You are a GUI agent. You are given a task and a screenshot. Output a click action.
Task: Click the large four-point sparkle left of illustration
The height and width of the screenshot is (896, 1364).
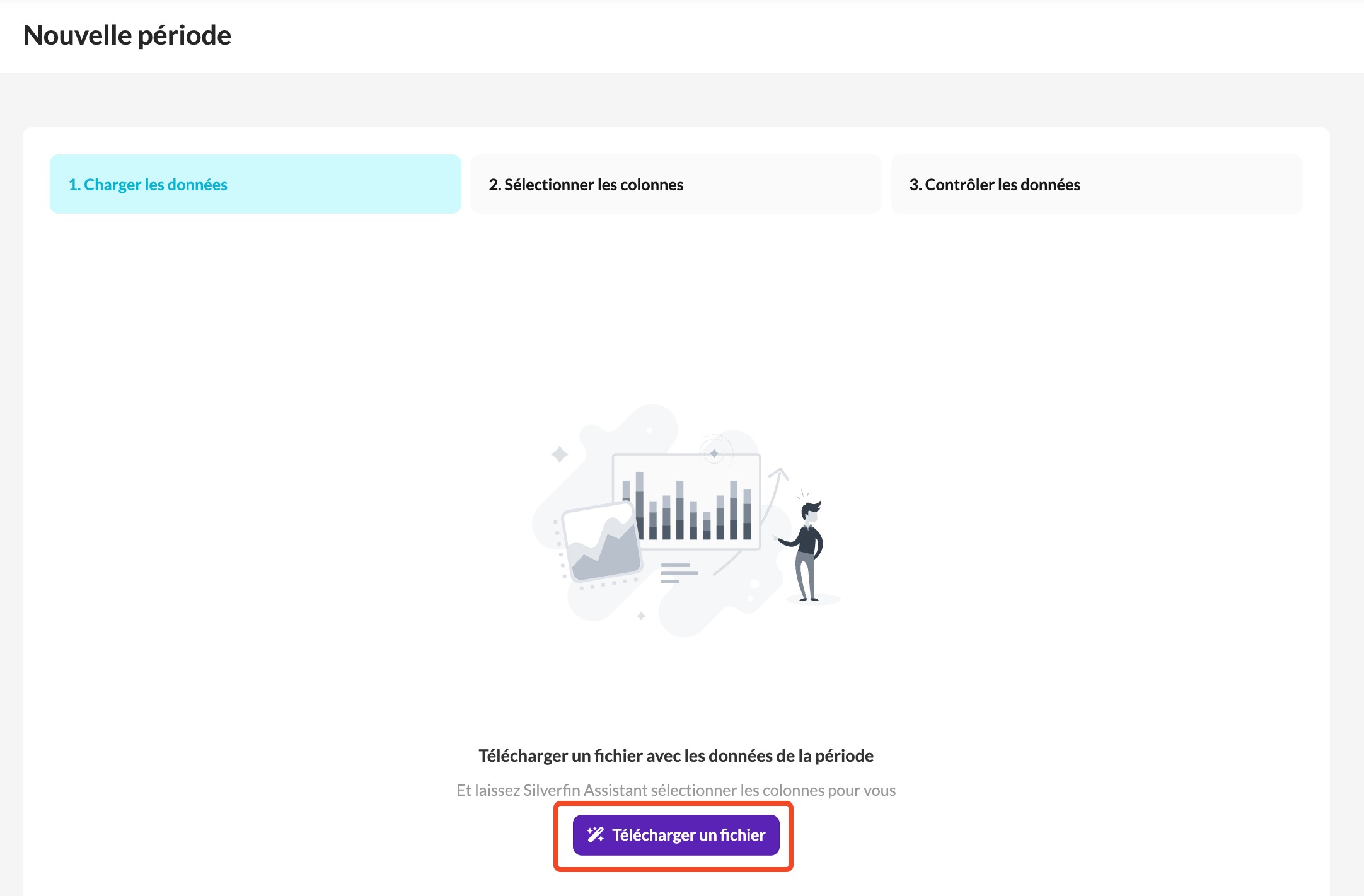coord(559,454)
